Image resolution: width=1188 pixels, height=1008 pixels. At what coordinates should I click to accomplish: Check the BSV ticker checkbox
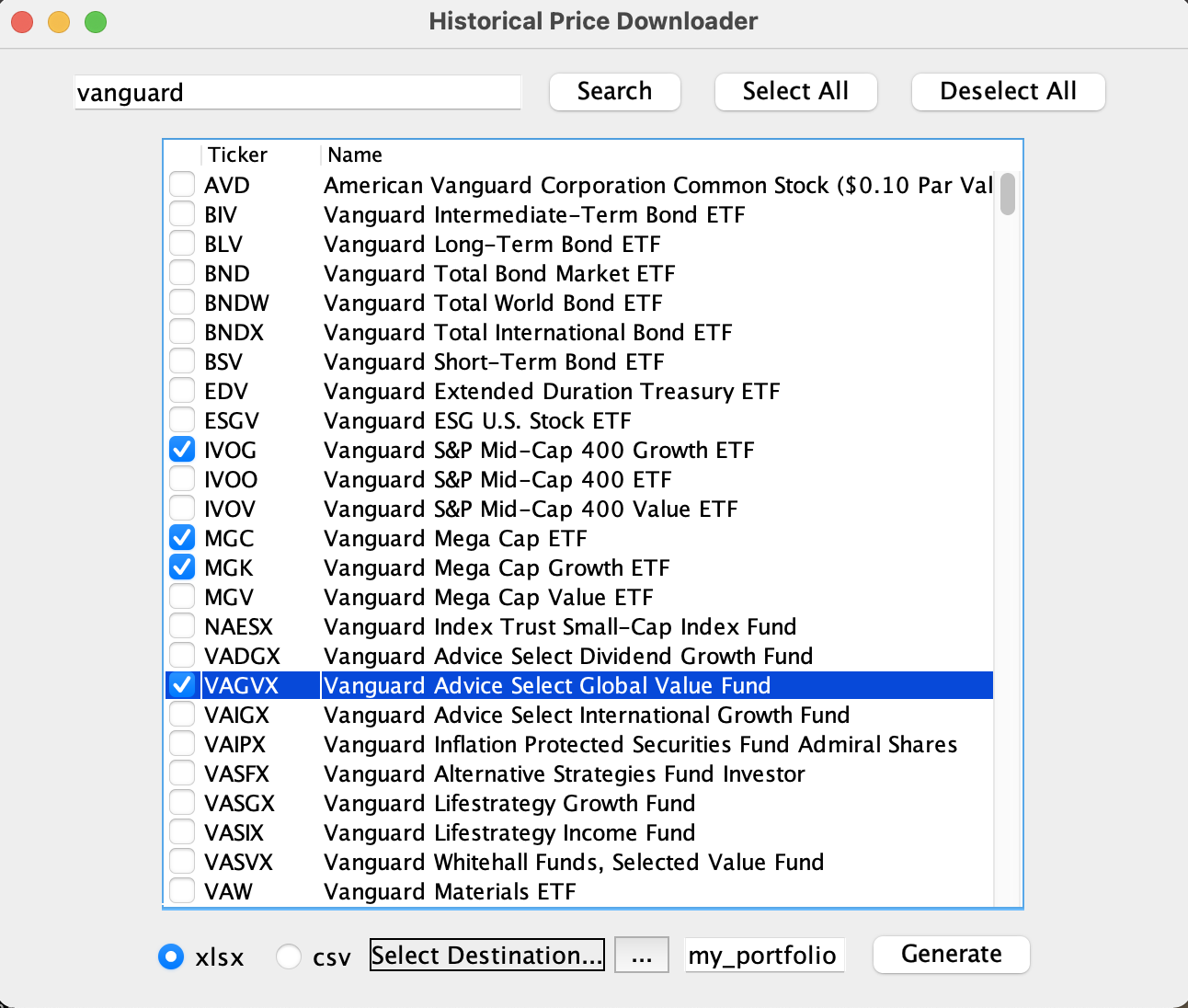click(x=182, y=361)
